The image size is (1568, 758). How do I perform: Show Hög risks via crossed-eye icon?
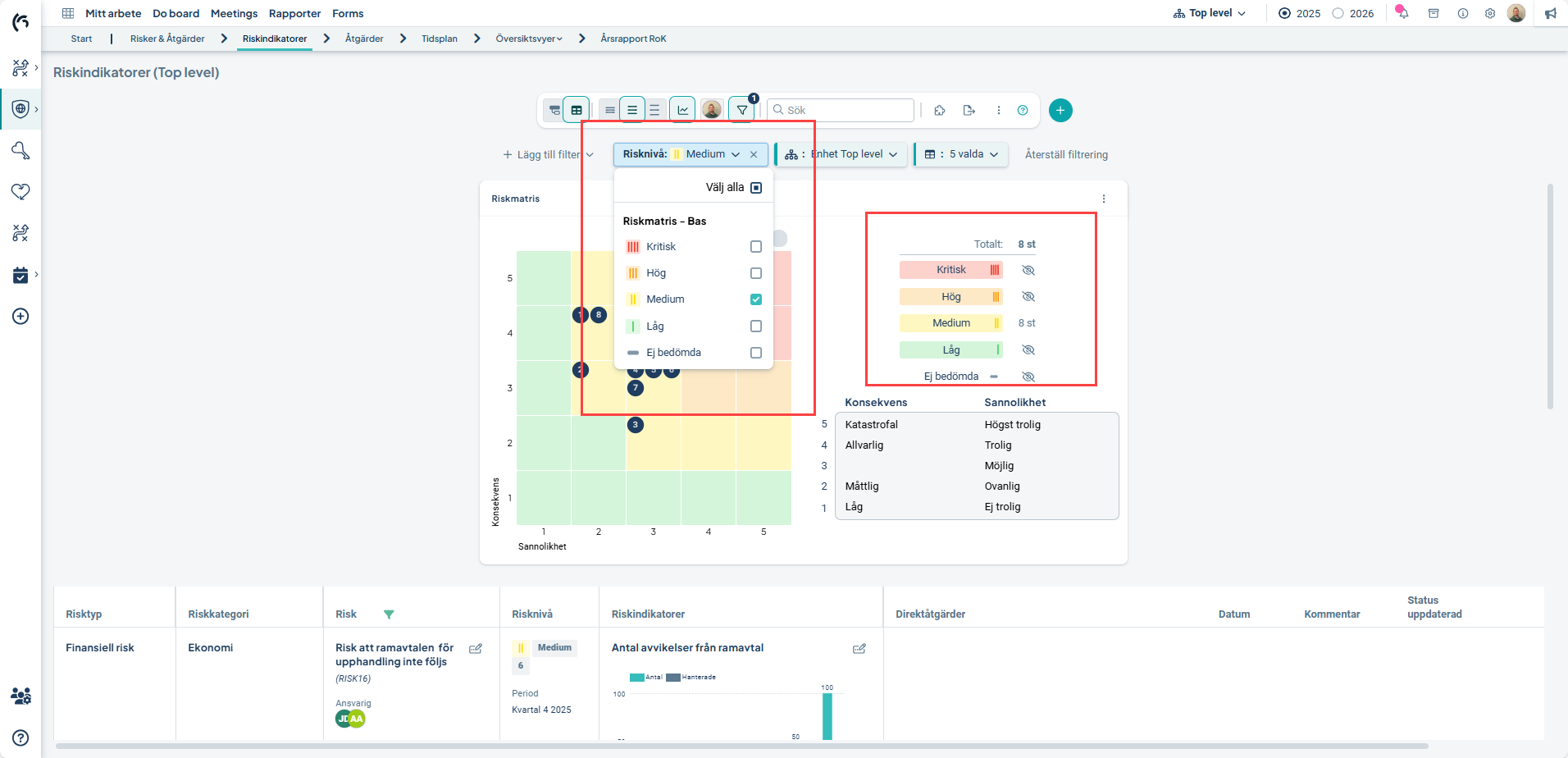point(1028,297)
